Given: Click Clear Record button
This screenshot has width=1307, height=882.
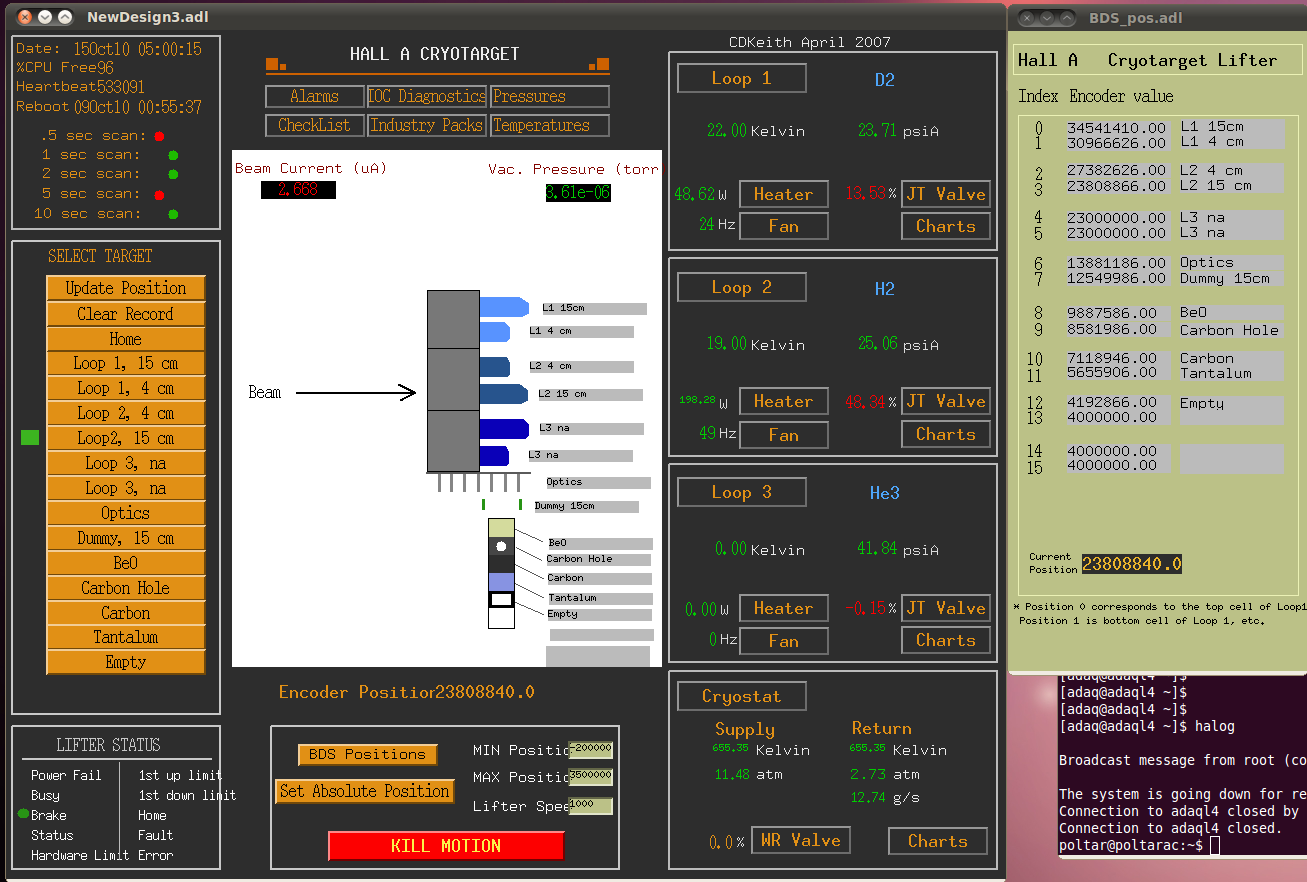Looking at the screenshot, I should pyautogui.click(x=126, y=314).
